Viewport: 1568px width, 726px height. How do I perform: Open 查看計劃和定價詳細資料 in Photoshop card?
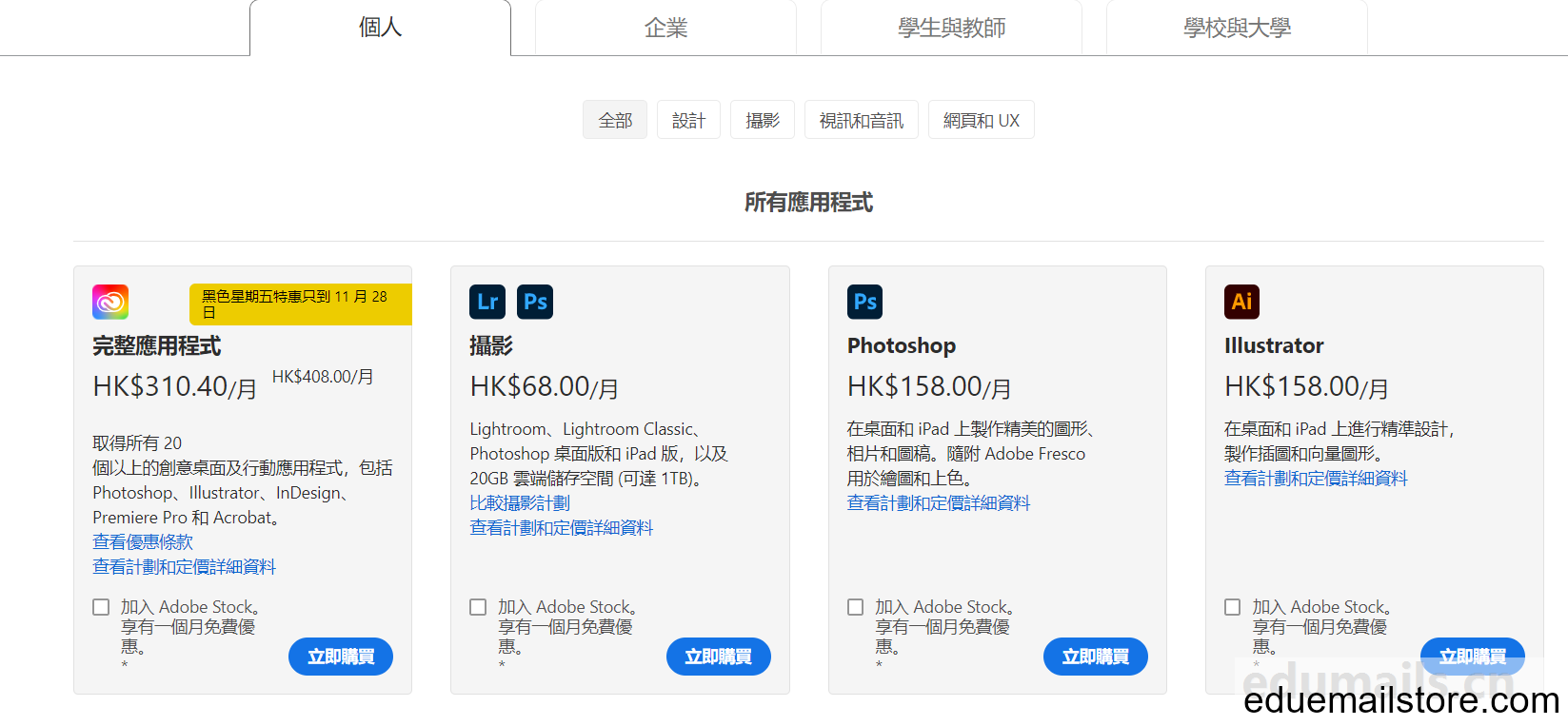tap(939, 502)
